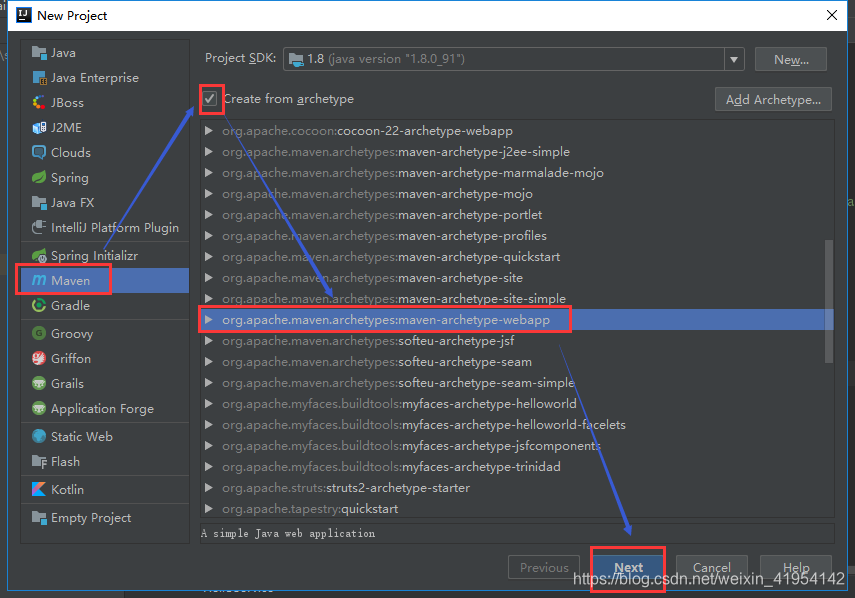Screen dimensions: 855x598
Task: Expand org.apache.tapestry:quickstart node
Action: click(x=208, y=509)
